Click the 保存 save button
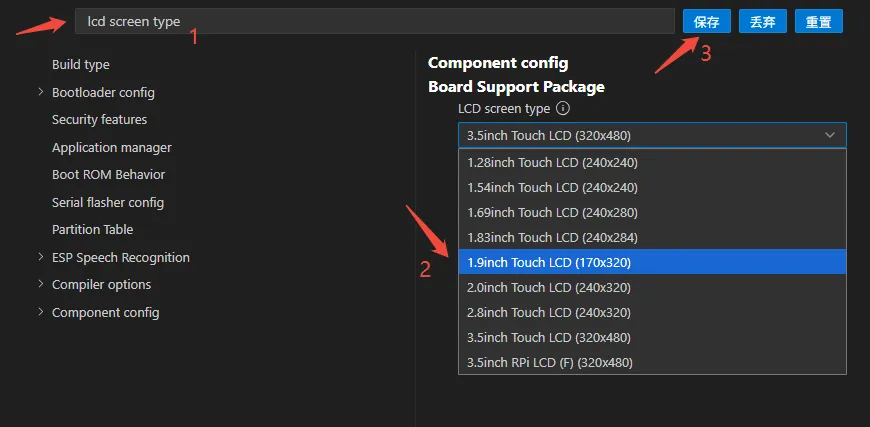The height and width of the screenshot is (427, 870). click(706, 21)
